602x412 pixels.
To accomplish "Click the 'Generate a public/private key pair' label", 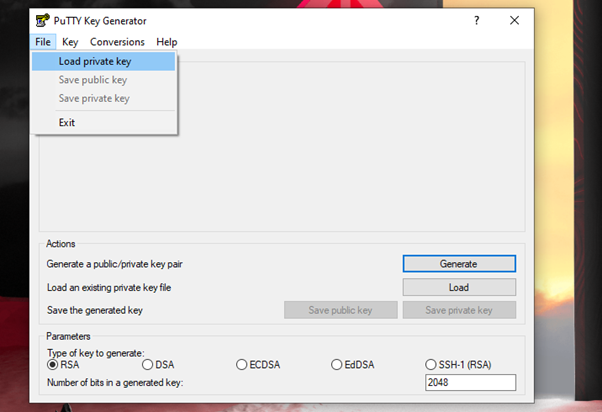I will click(x=114, y=264).
